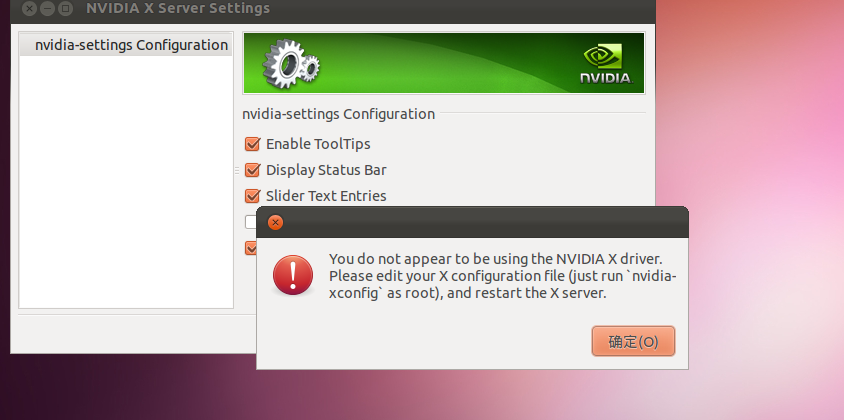Click the nvidia-xconfig error message text

(503, 276)
